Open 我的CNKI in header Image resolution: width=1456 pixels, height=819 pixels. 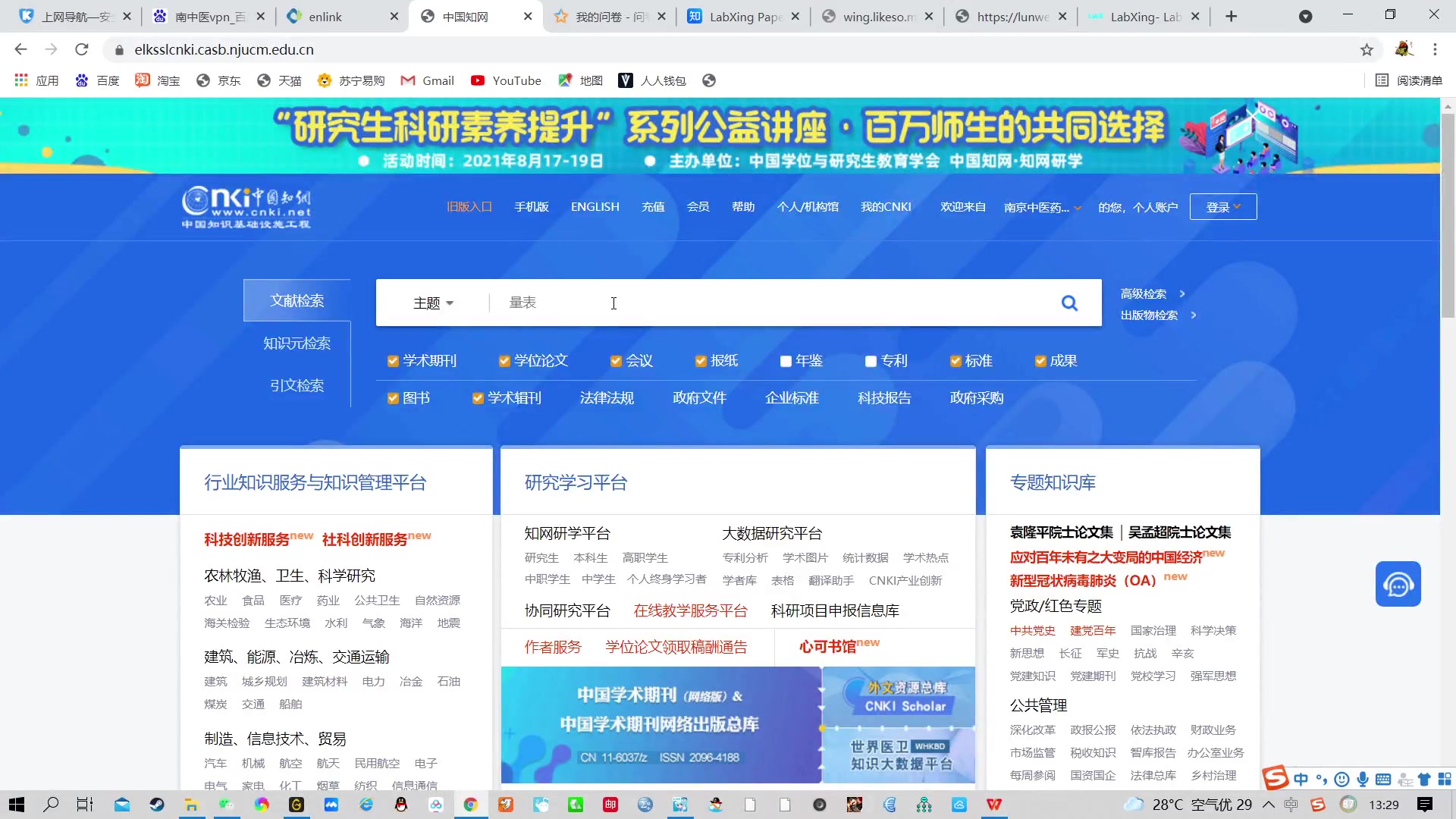click(886, 207)
